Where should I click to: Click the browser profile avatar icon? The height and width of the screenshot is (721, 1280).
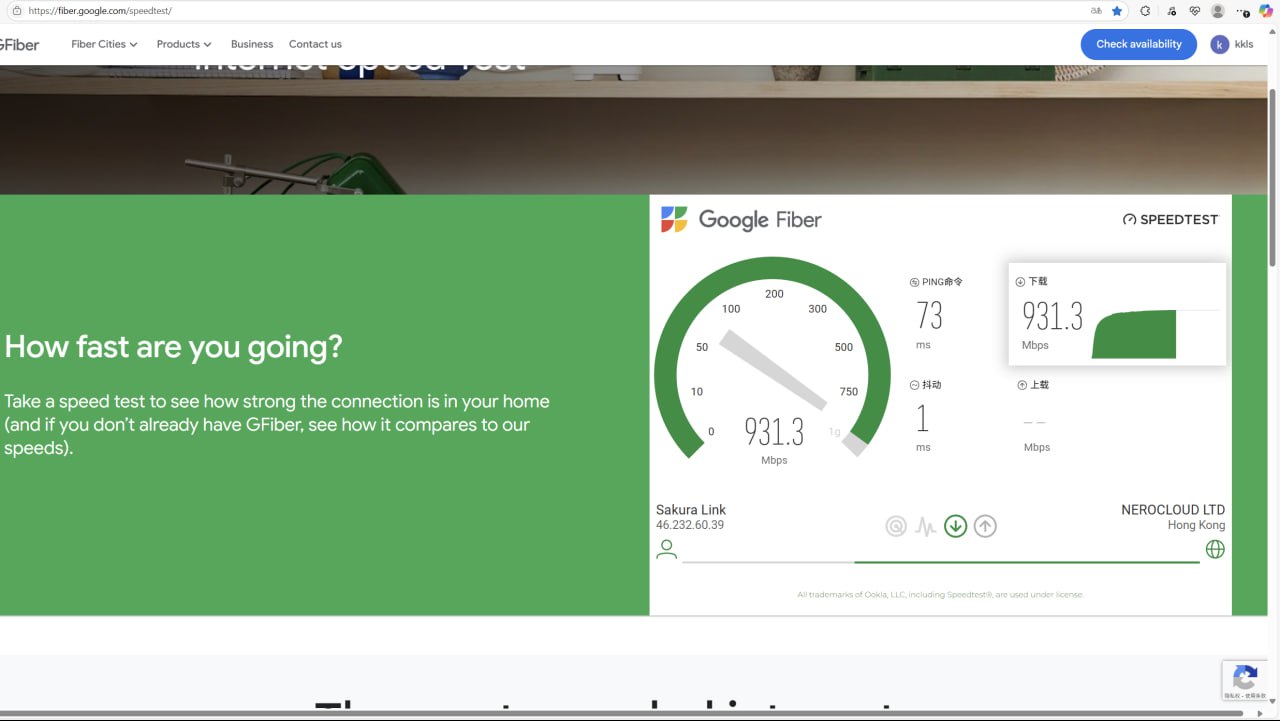1218,11
